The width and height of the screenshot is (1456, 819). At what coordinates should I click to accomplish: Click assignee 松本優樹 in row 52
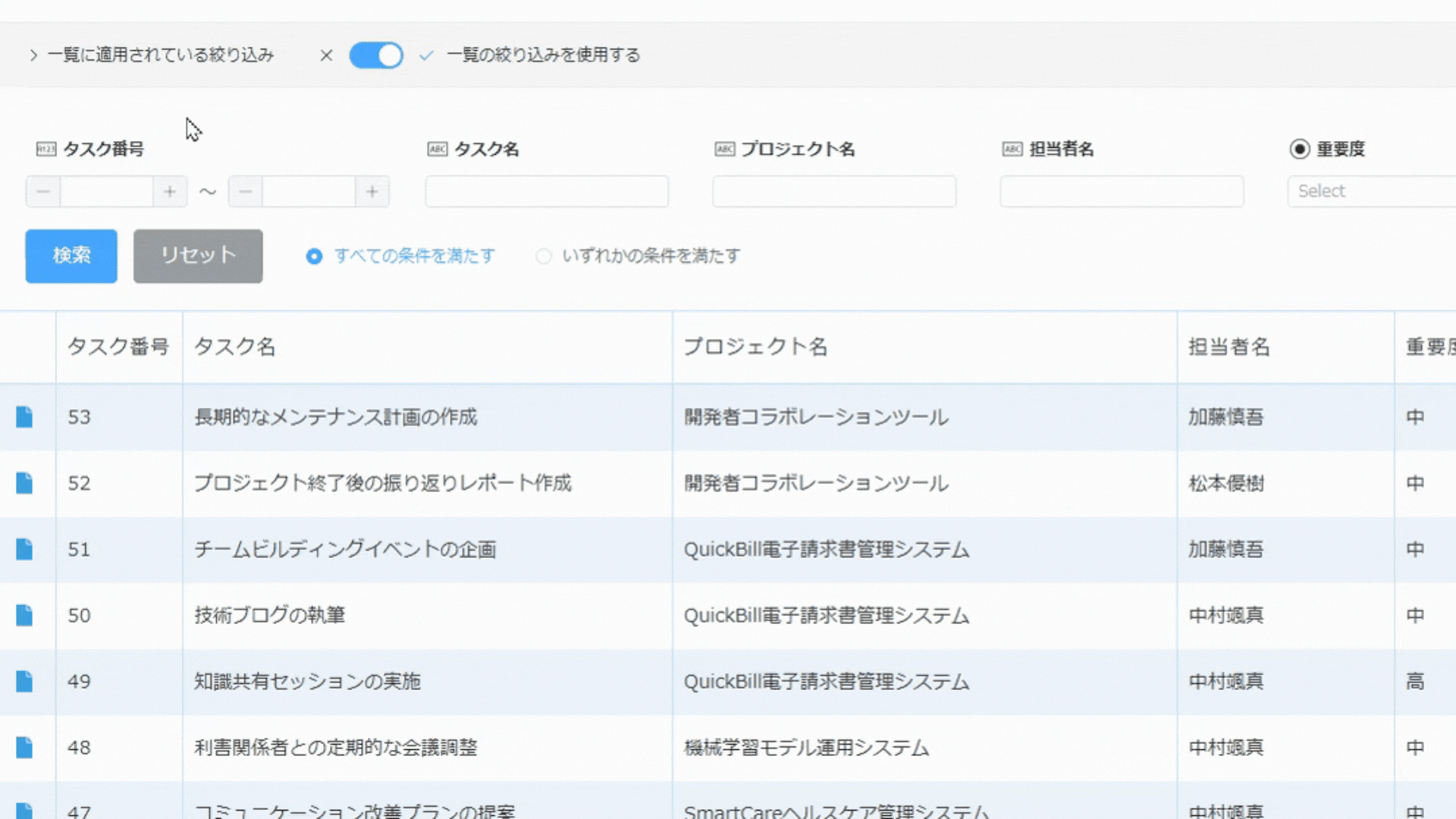(1226, 483)
